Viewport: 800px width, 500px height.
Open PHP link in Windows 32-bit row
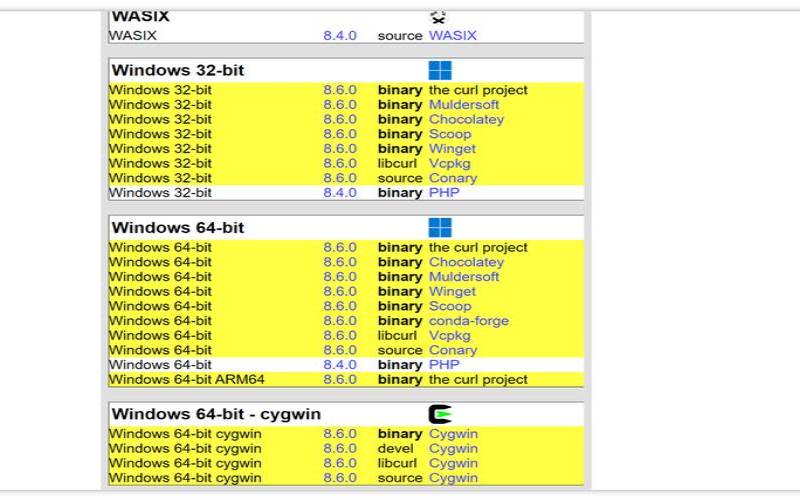pos(444,193)
